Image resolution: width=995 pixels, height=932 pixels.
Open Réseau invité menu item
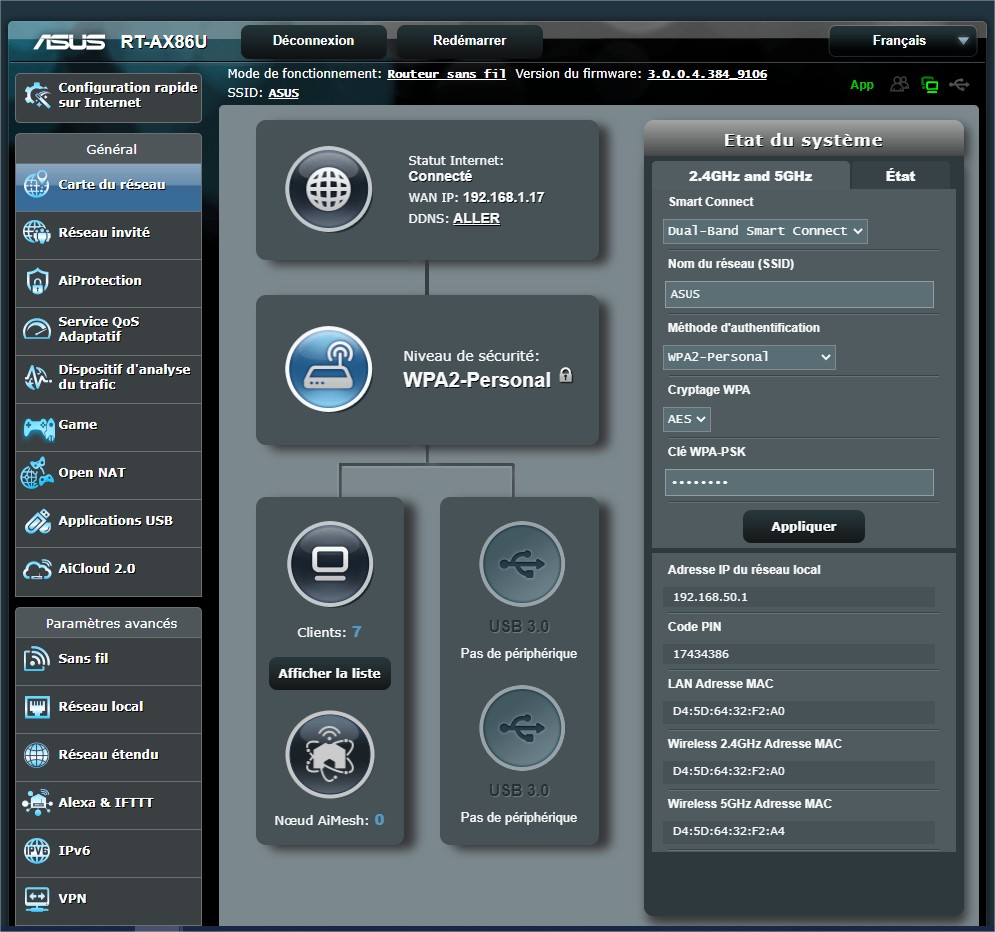(x=109, y=235)
